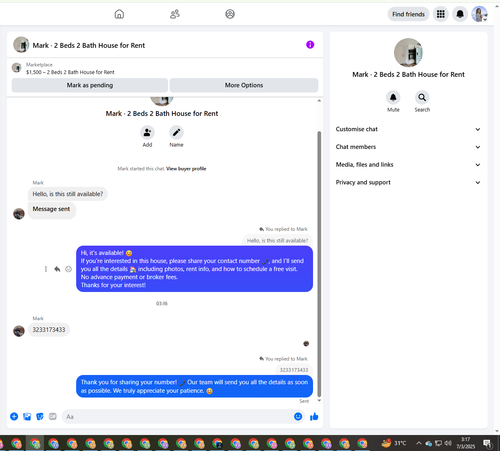Click the Find friends button
This screenshot has width=500, height=451.
point(408,14)
